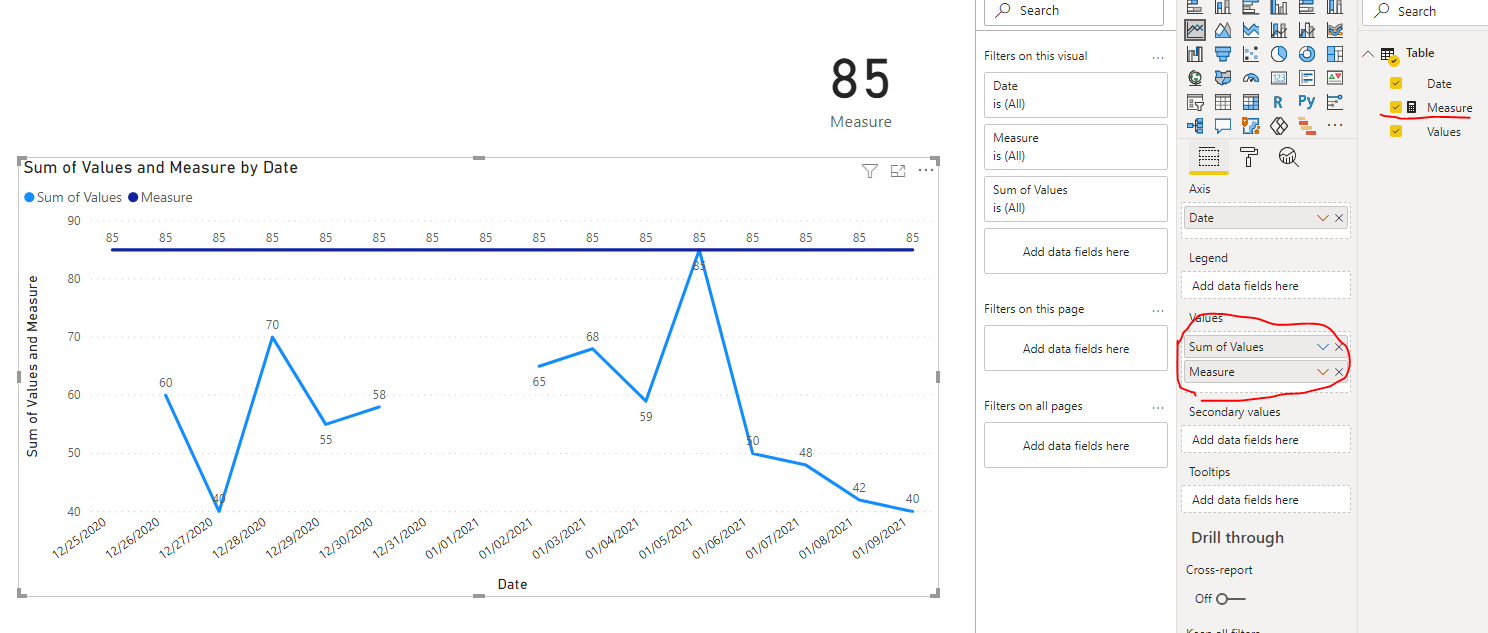Expand Sum of Values filter card
The width and height of the screenshot is (1488, 633).
(x=1076, y=199)
